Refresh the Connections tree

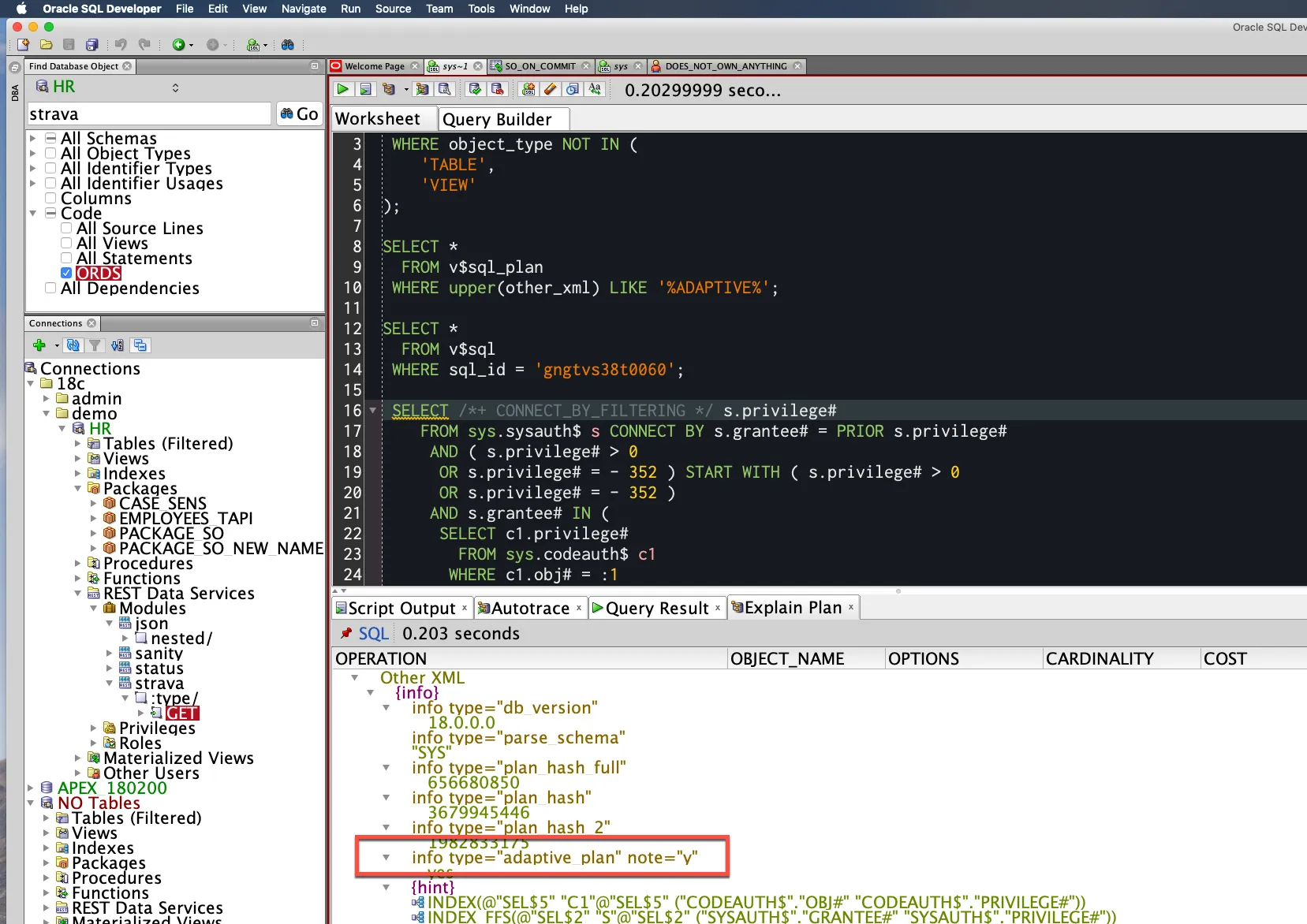[x=73, y=345]
